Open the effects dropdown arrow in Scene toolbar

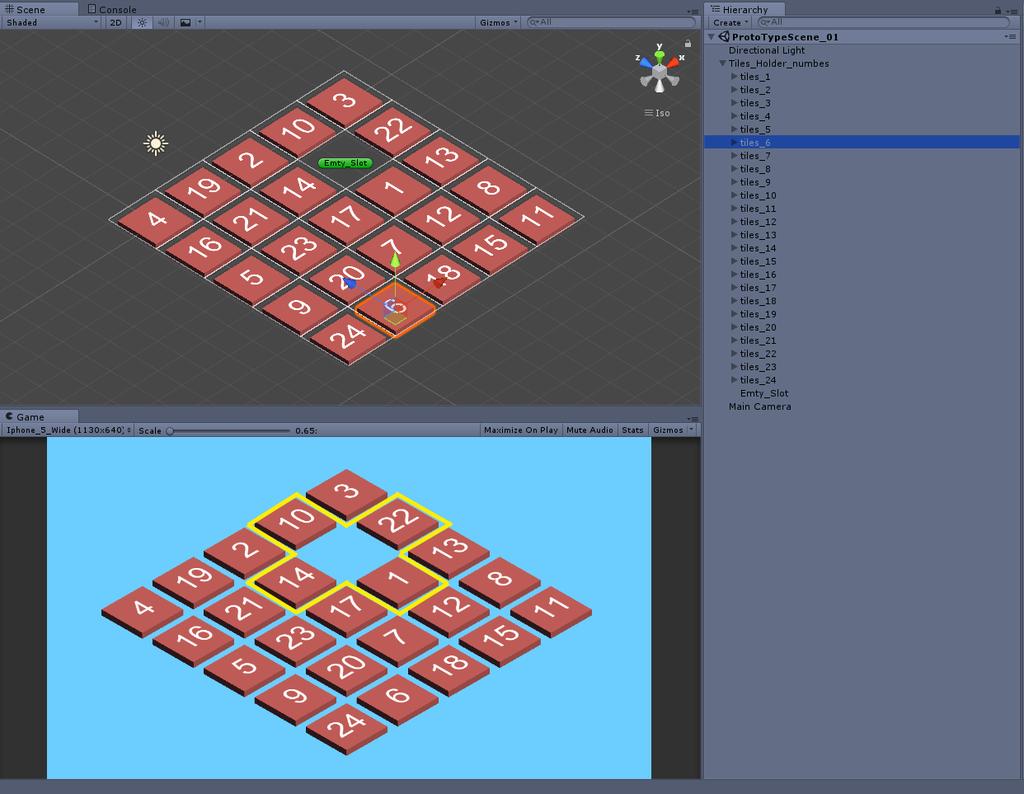tap(200, 22)
